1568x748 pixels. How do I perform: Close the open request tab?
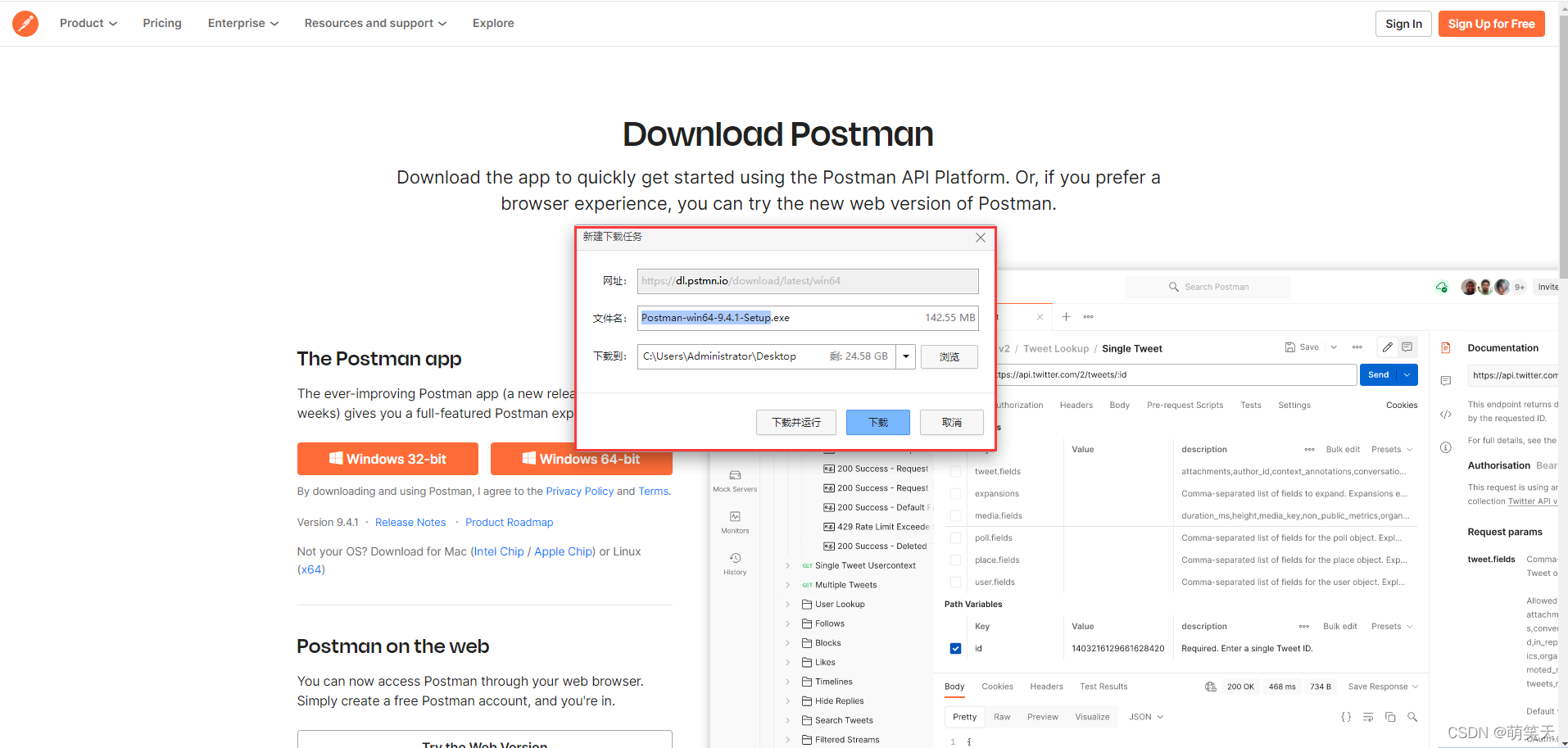(x=1040, y=316)
